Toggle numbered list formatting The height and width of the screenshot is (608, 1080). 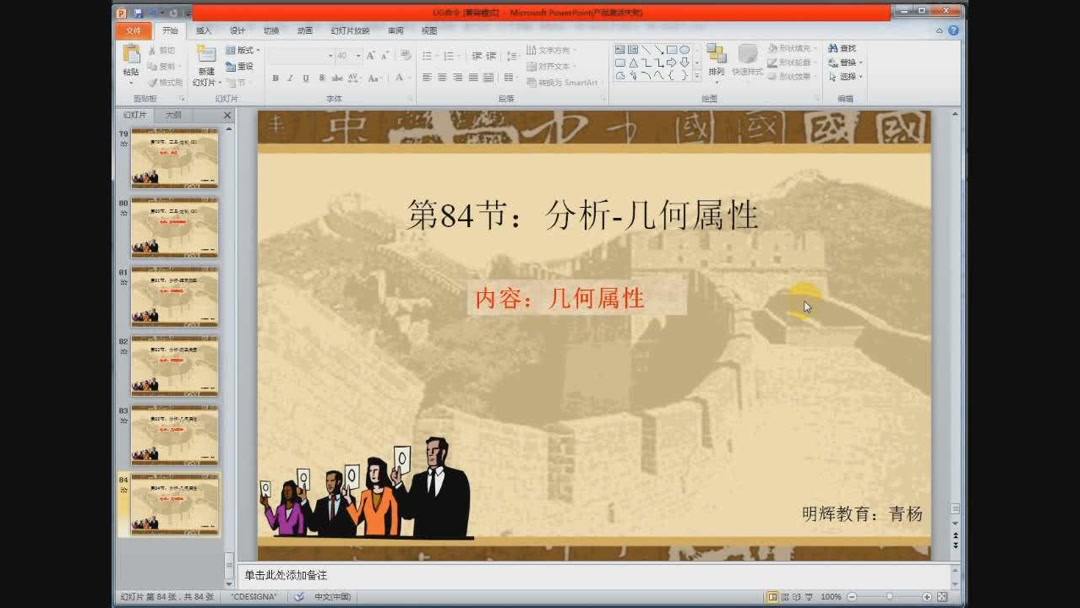click(x=450, y=56)
